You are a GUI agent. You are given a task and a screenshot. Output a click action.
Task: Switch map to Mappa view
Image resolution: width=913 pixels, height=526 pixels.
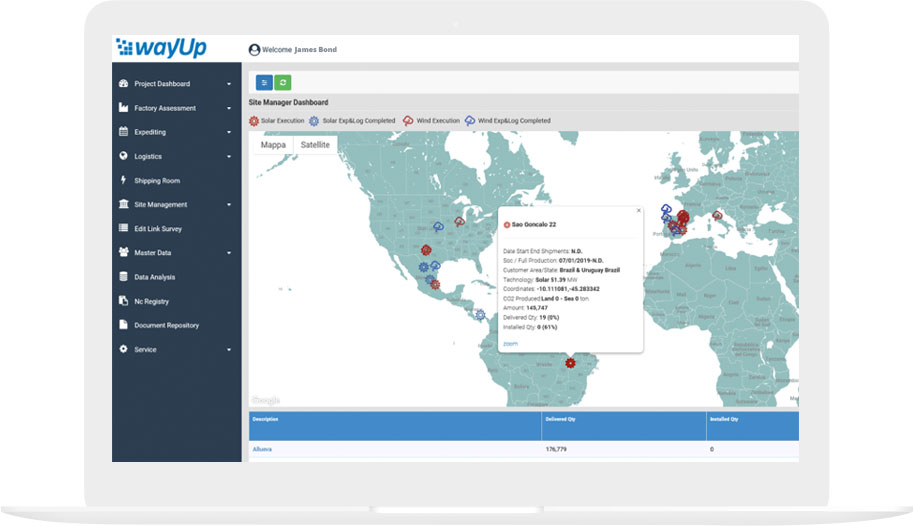pyautogui.click(x=273, y=145)
